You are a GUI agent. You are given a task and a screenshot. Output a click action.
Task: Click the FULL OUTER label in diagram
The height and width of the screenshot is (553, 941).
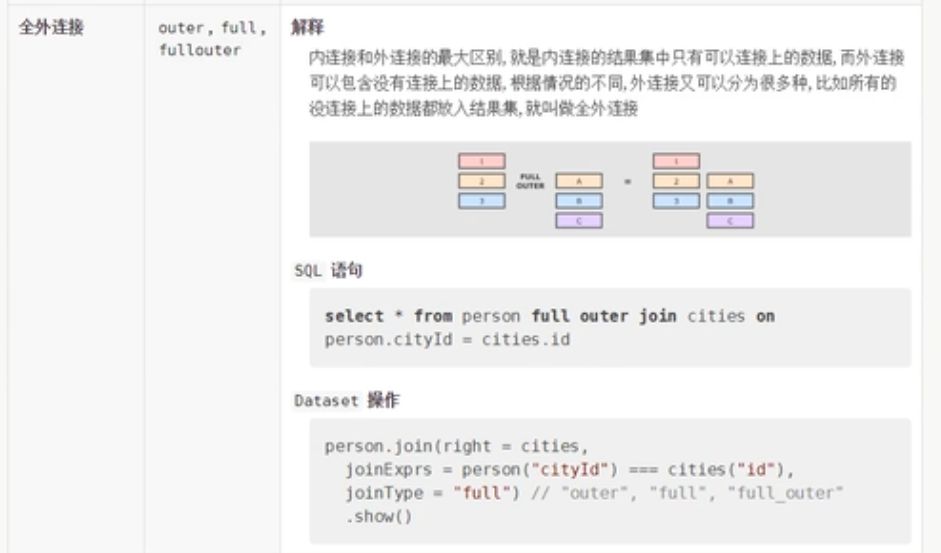[530, 181]
